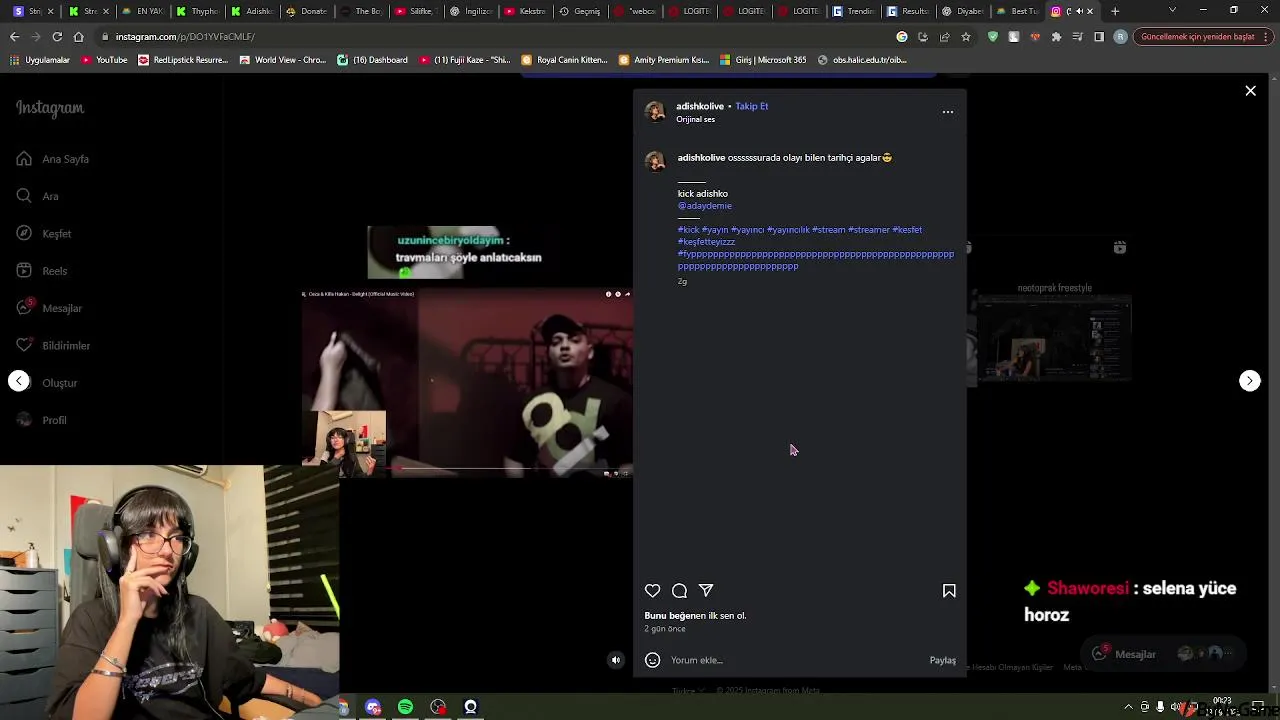The width and height of the screenshot is (1280, 720).
Task: Open (16) Dashboard bookmark
Action: pos(372,60)
